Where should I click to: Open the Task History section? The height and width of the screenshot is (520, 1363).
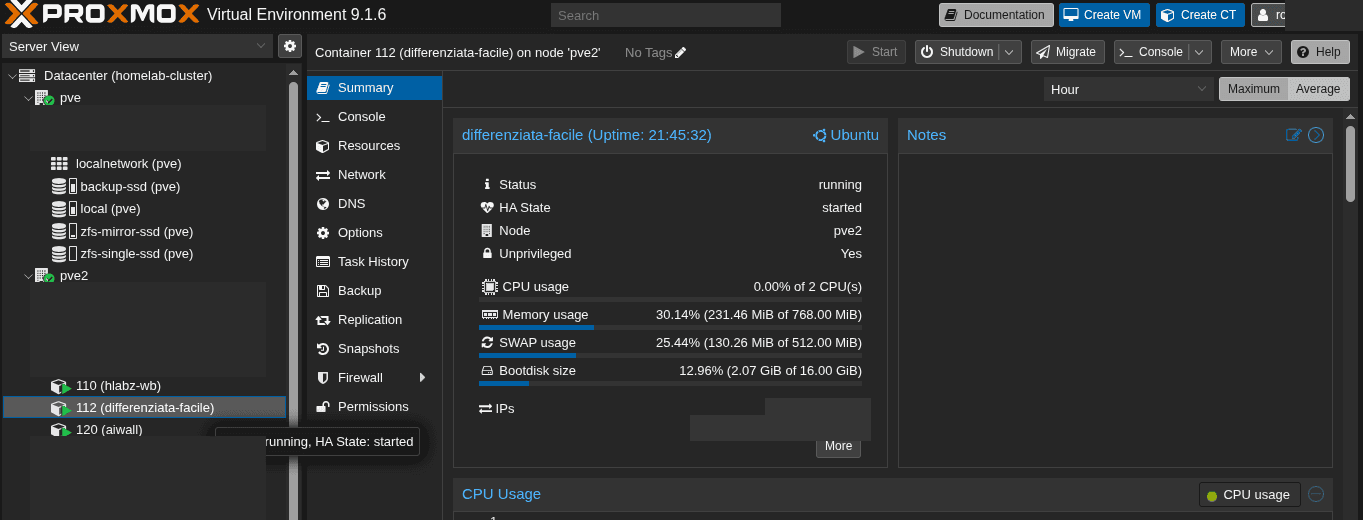click(375, 262)
